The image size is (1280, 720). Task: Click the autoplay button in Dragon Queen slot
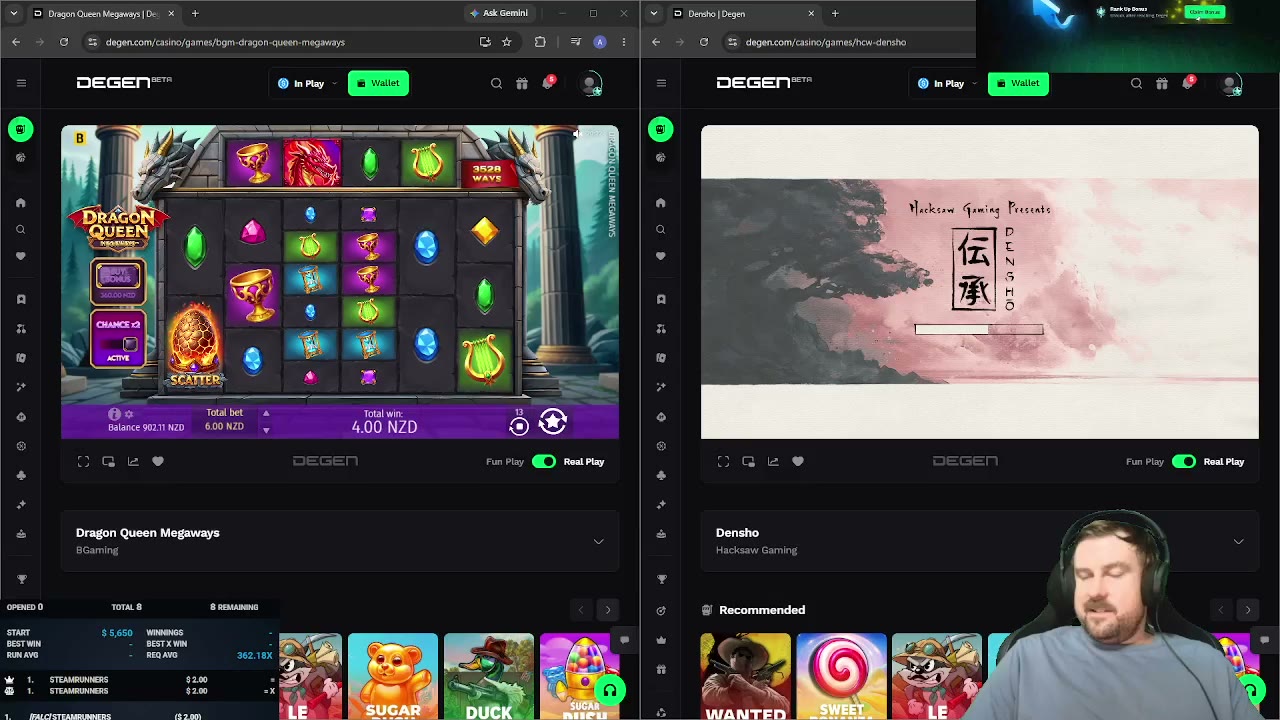(519, 426)
